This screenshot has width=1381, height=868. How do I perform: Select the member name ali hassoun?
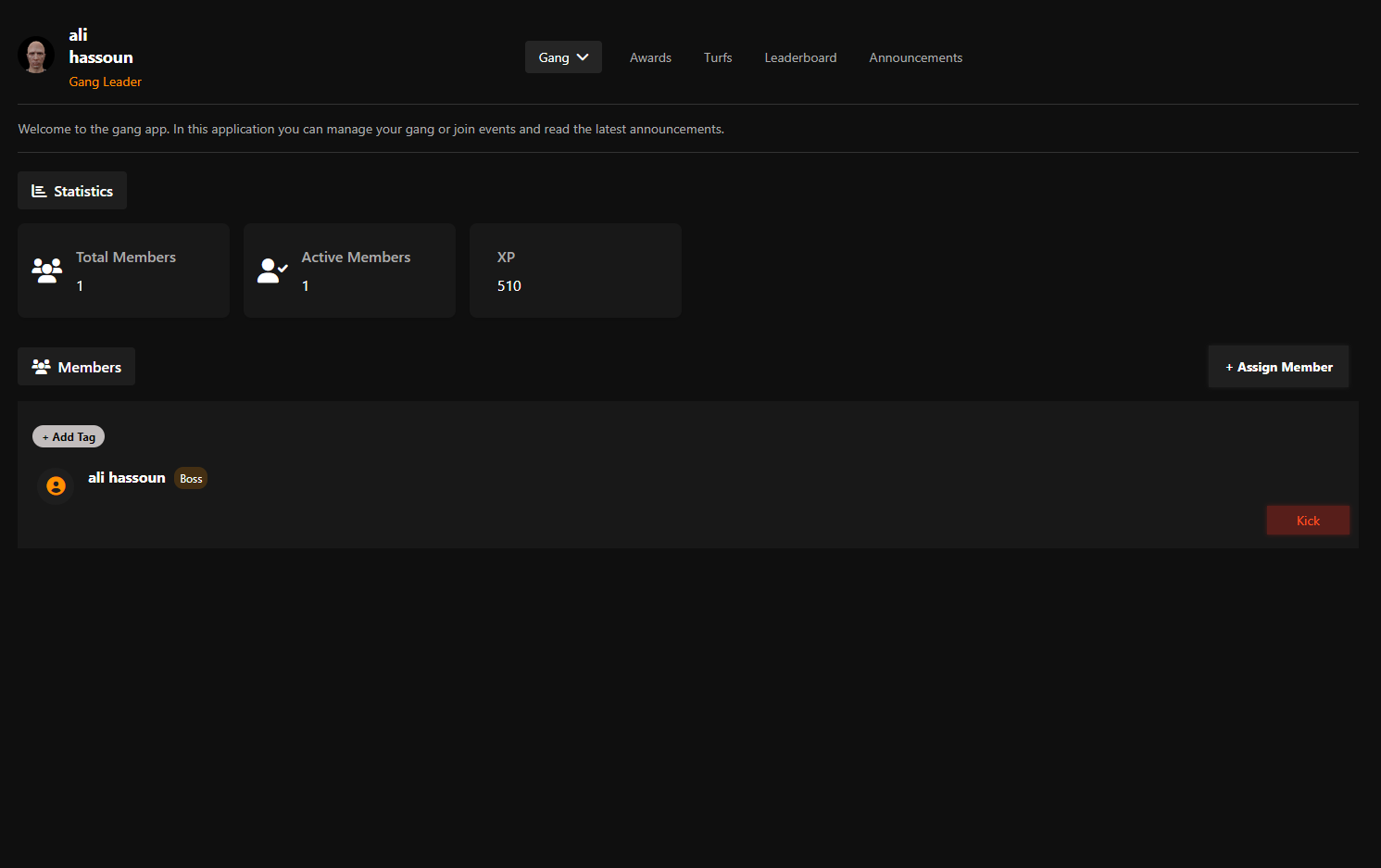[127, 478]
